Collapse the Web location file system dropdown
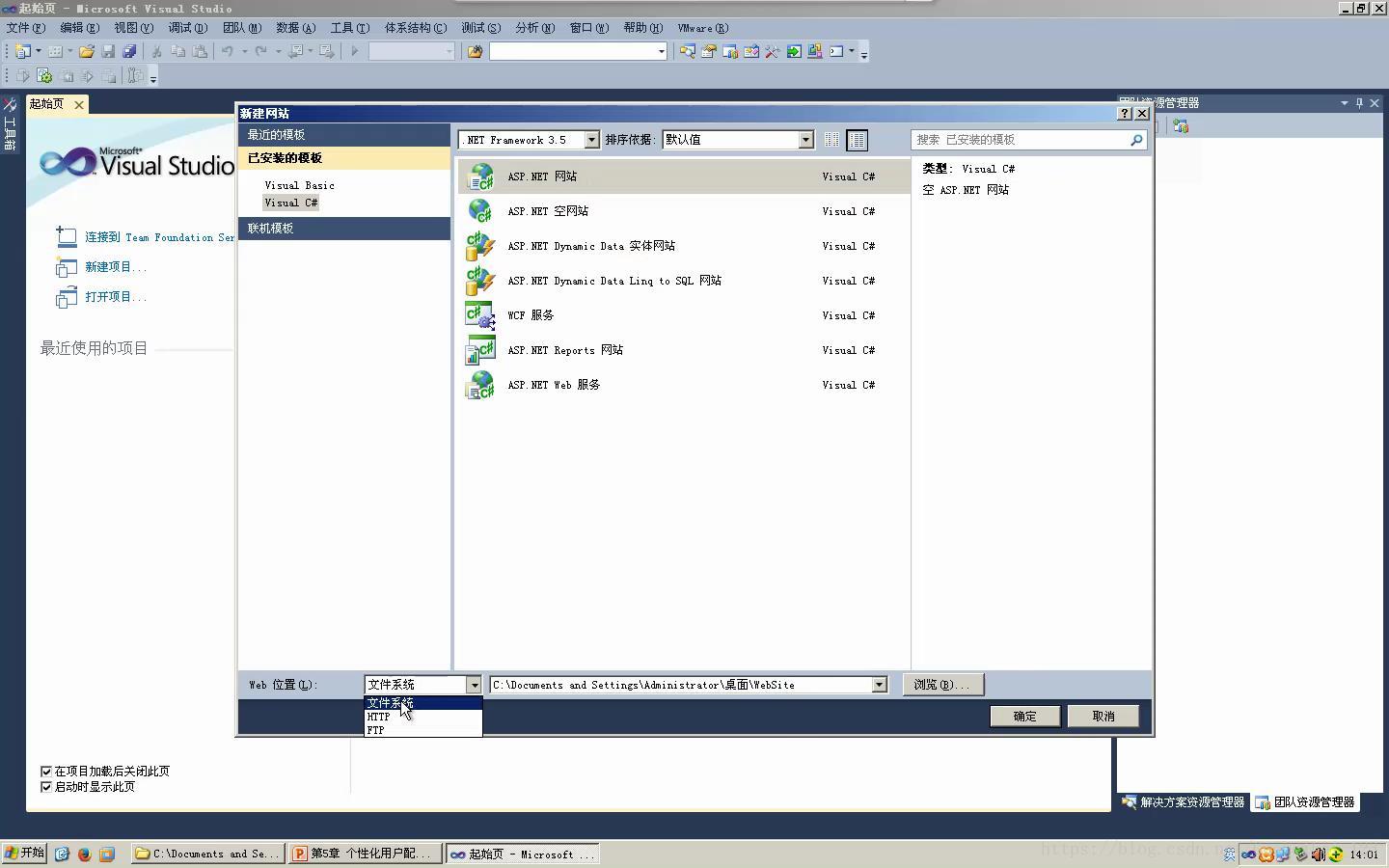Viewport: 1389px width, 868px height. (x=474, y=685)
